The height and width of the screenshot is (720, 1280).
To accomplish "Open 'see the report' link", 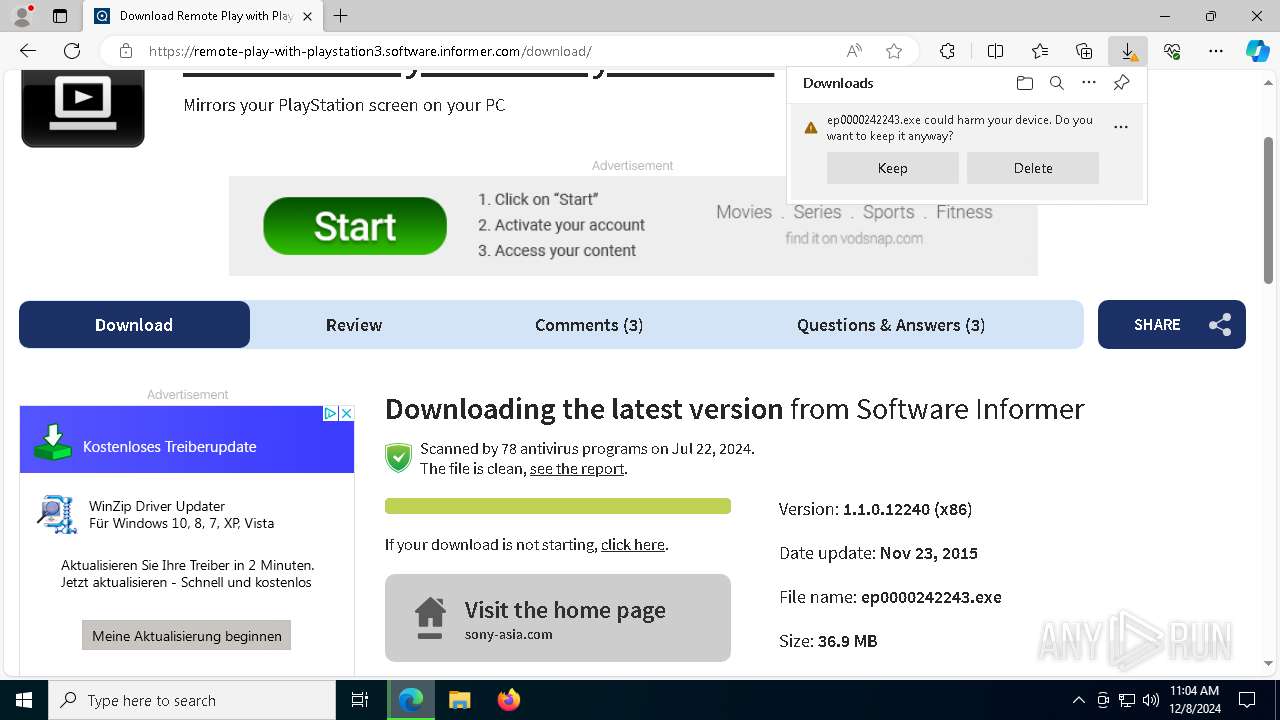I will [x=577, y=469].
